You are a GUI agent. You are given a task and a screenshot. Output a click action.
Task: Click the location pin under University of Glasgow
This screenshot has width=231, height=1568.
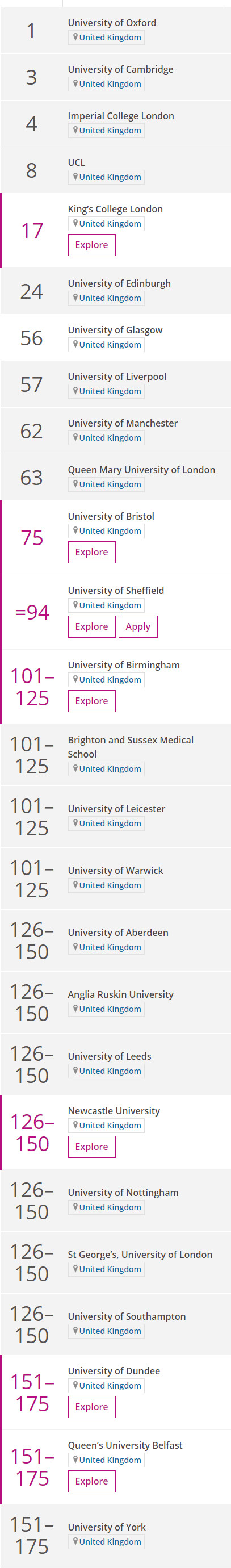(75, 344)
